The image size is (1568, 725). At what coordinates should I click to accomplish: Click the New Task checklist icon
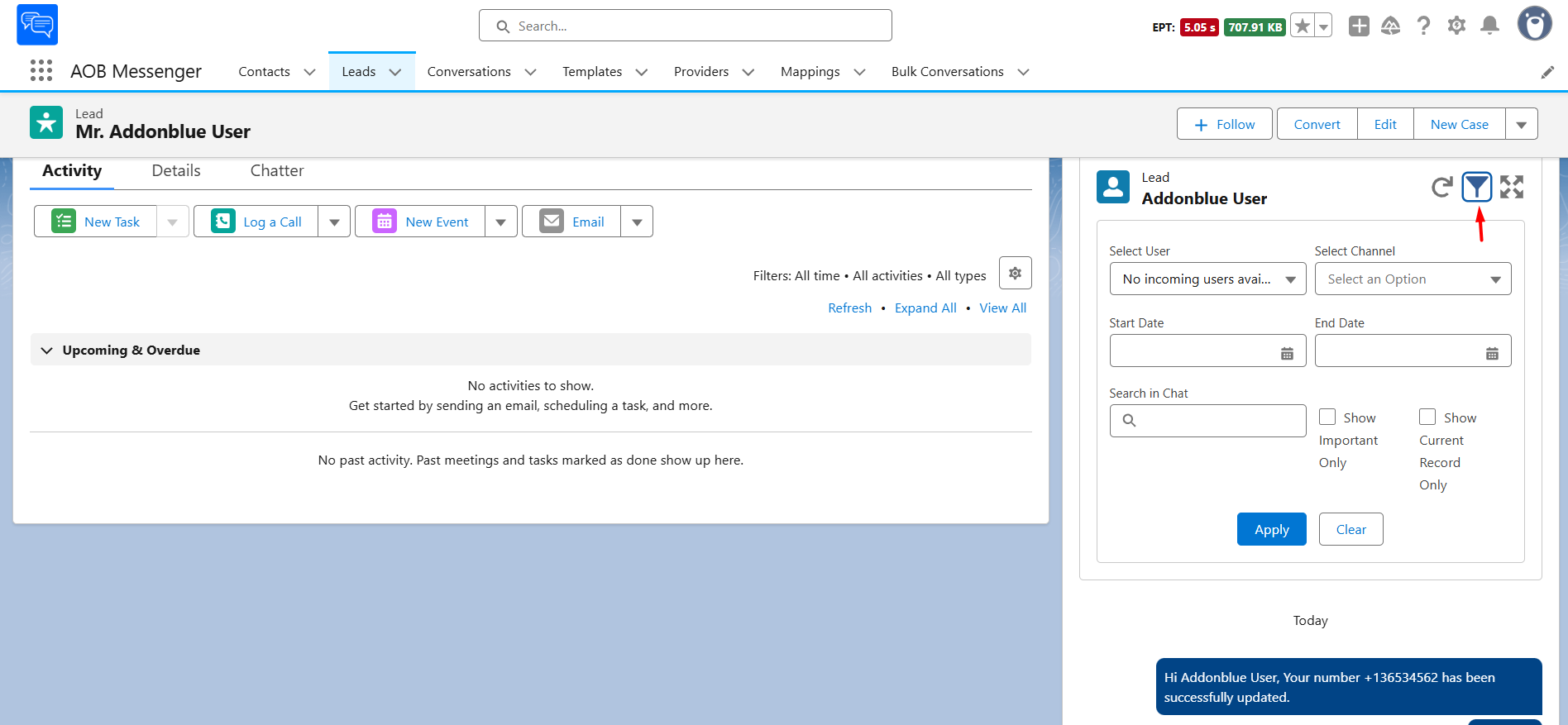click(x=64, y=221)
